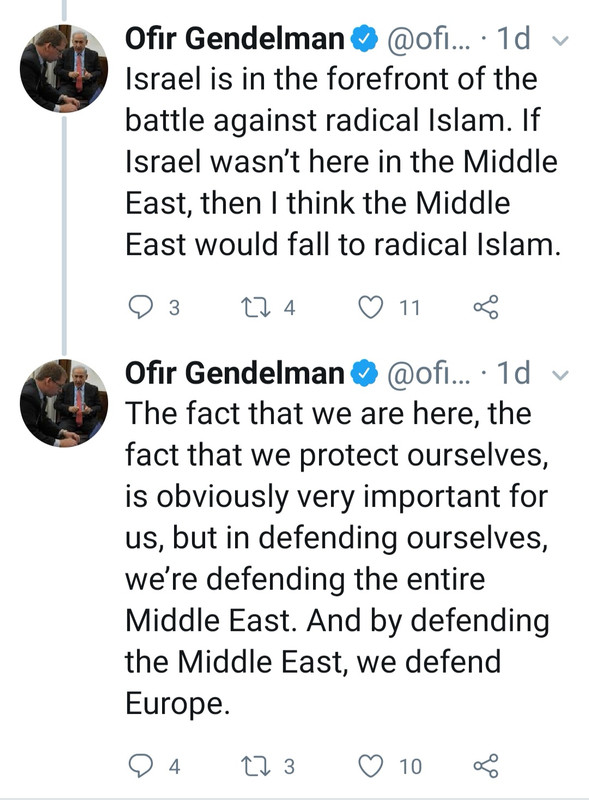Open the first tweet text about Israel's forefront

click(x=342, y=162)
